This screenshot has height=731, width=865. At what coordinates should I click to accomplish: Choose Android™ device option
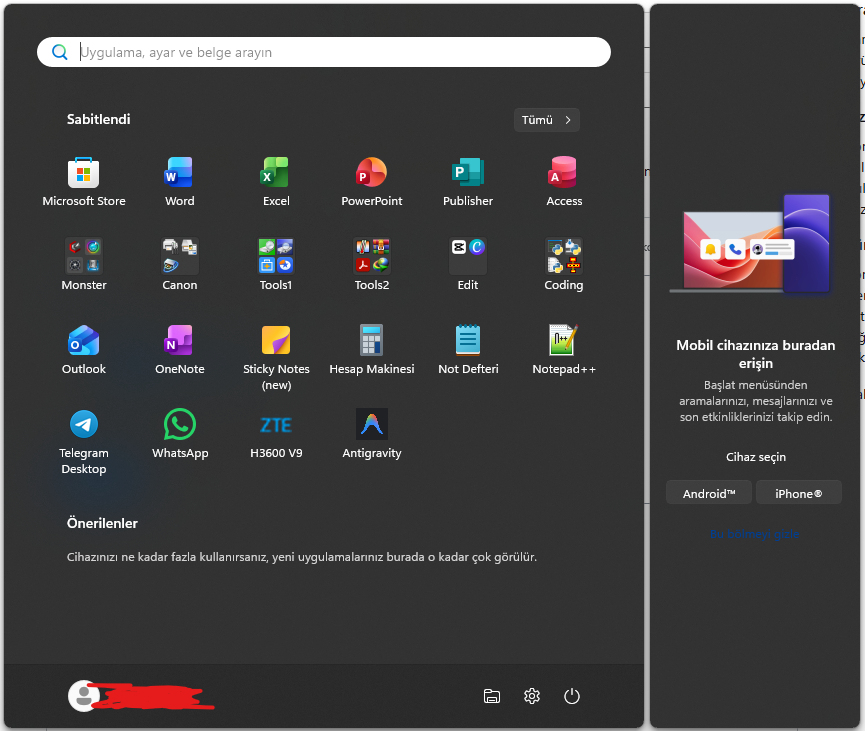click(x=709, y=493)
